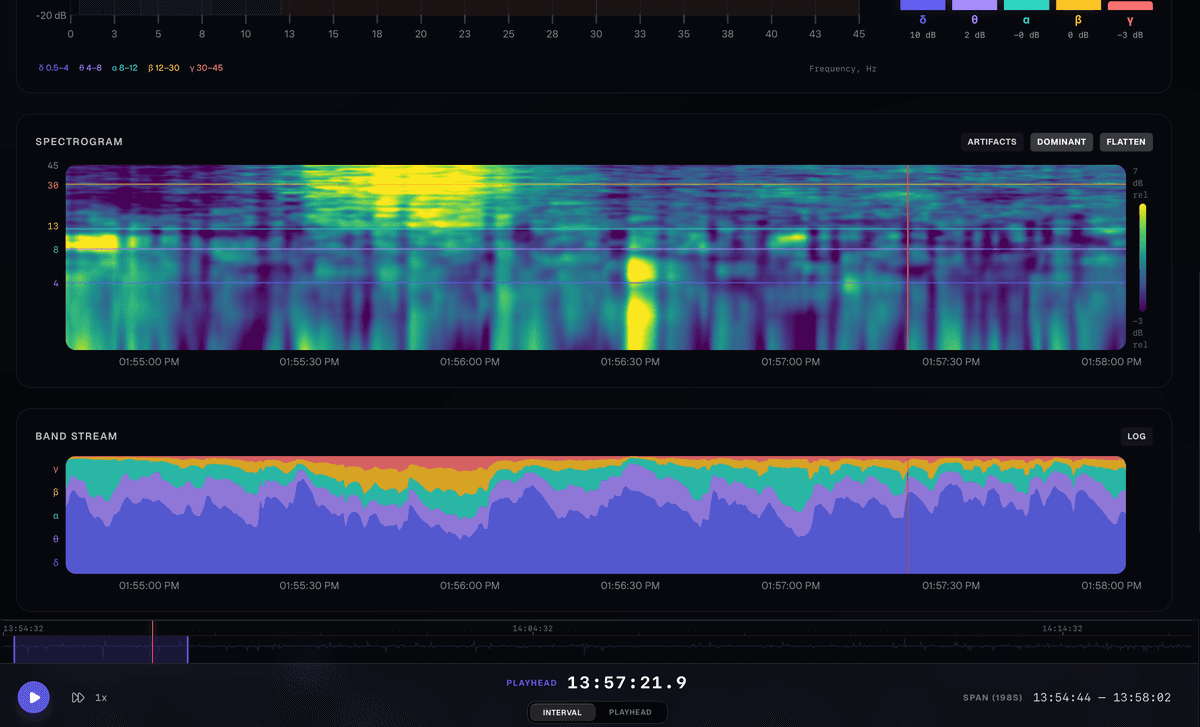
Task: Click the BAND STREAM panel title
Action: tap(76, 436)
